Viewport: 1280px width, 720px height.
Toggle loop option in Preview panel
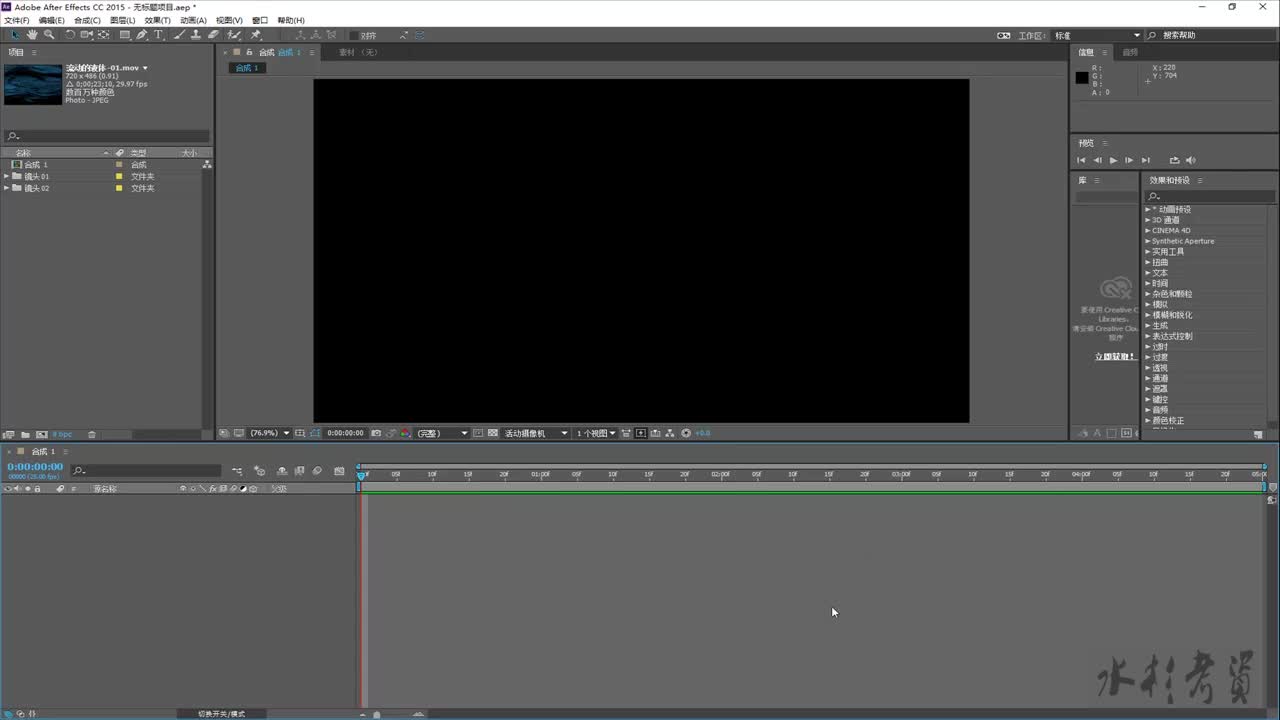[1174, 160]
